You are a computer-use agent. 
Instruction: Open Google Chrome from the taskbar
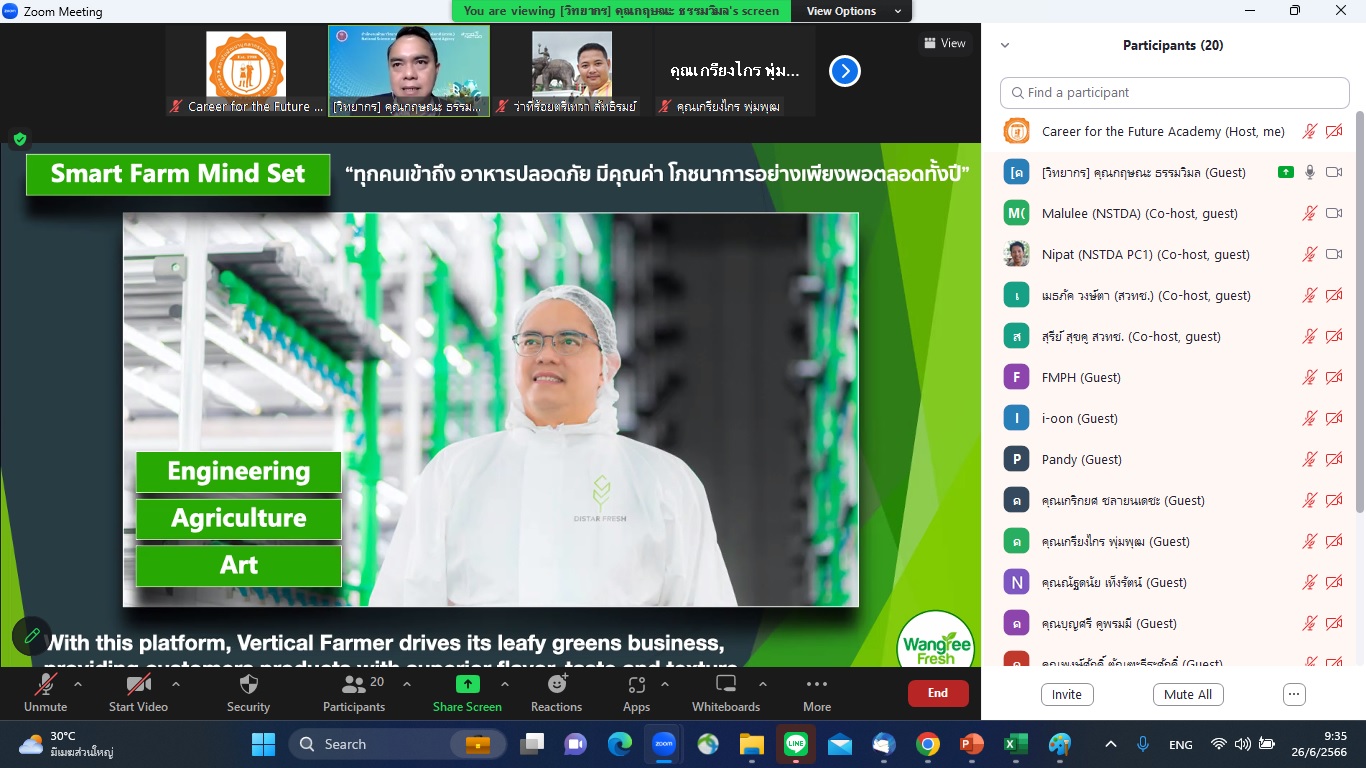click(x=928, y=744)
